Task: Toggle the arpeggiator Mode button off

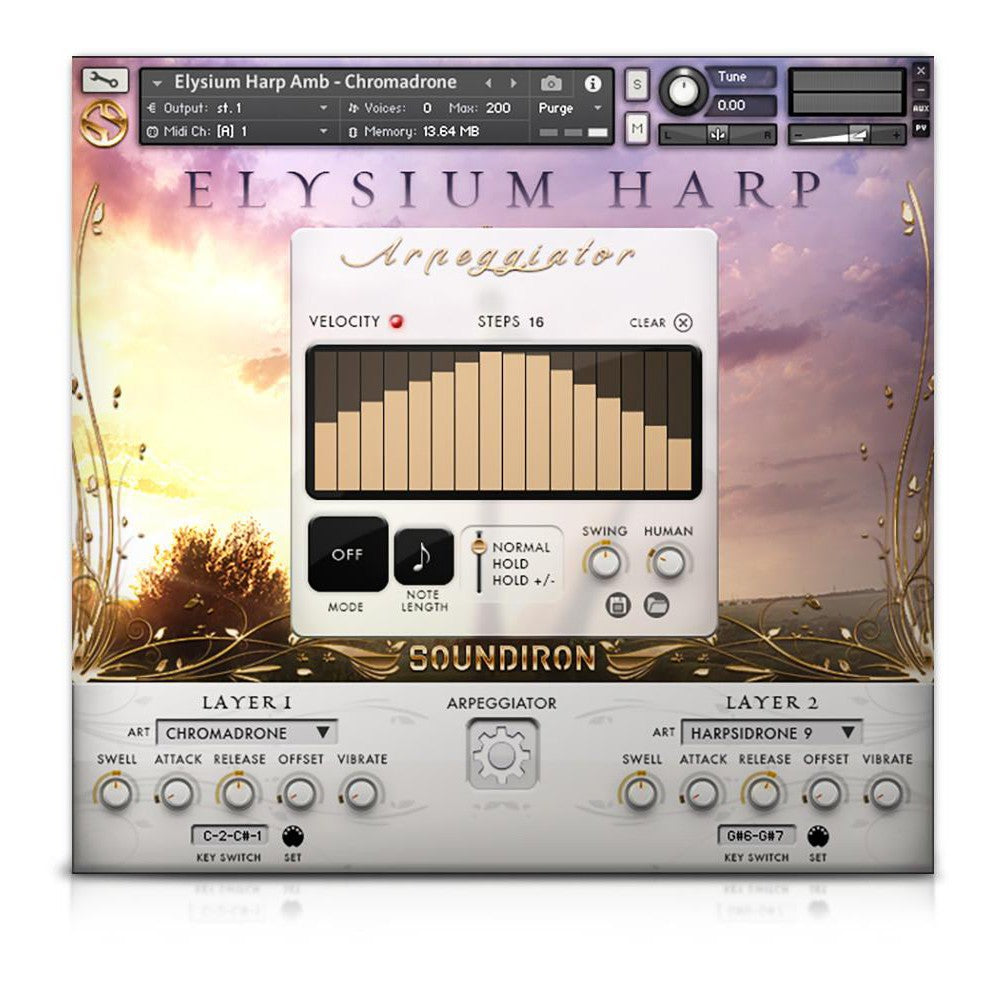Action: 346,555
